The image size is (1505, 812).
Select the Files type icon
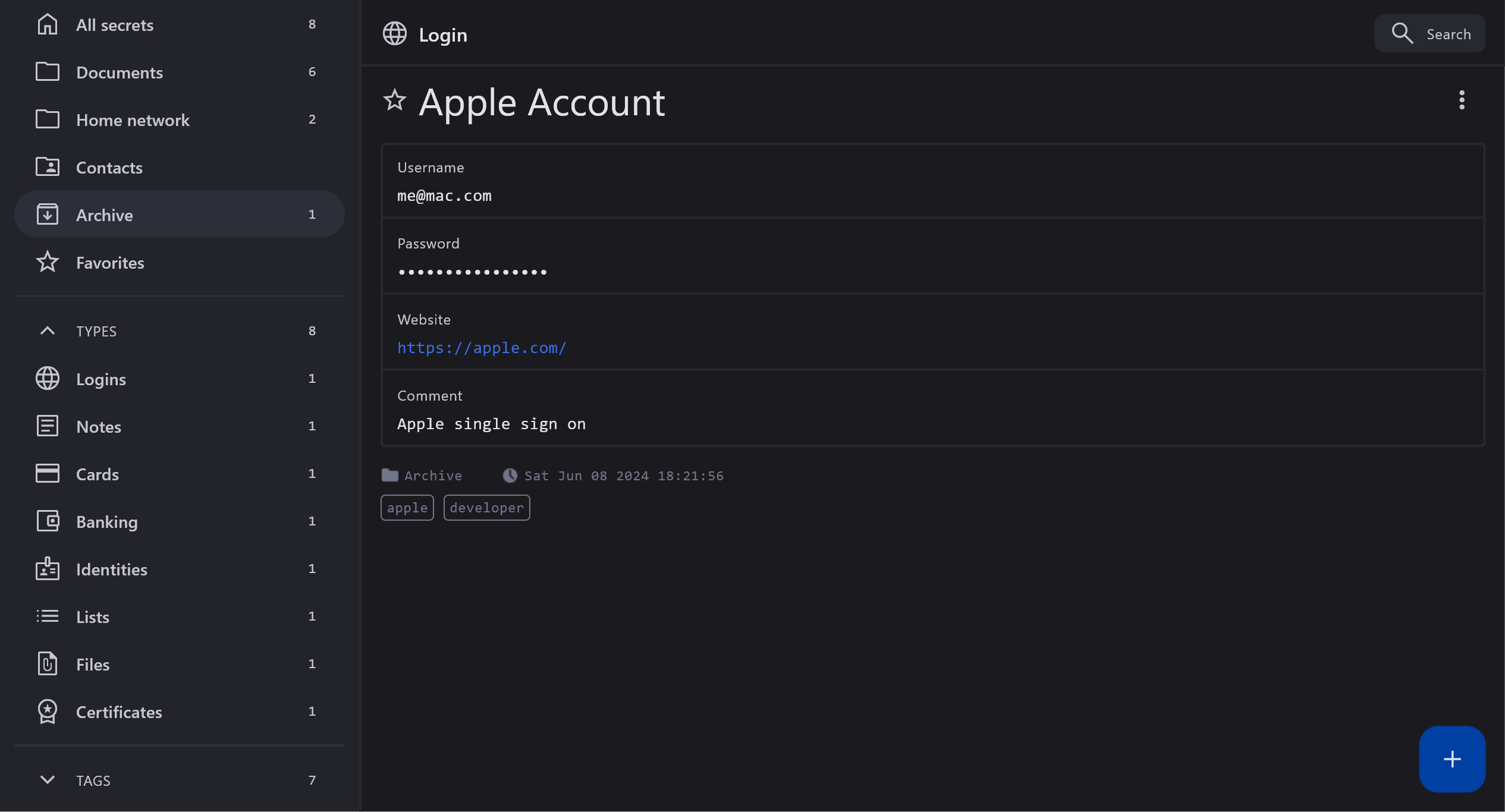click(48, 664)
